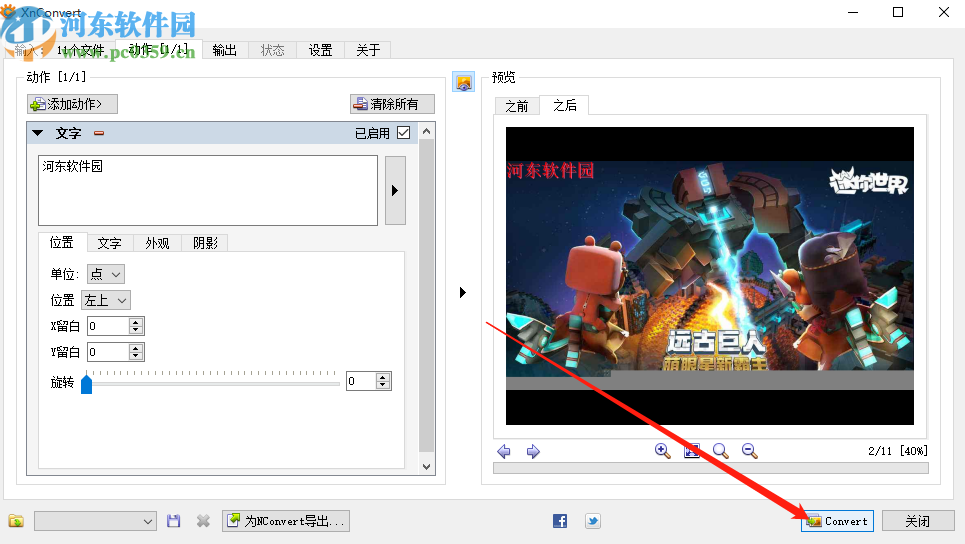Uncheck the 已启用 checkbox
Screen dimensions: 965x544
pyautogui.click(x=404, y=133)
